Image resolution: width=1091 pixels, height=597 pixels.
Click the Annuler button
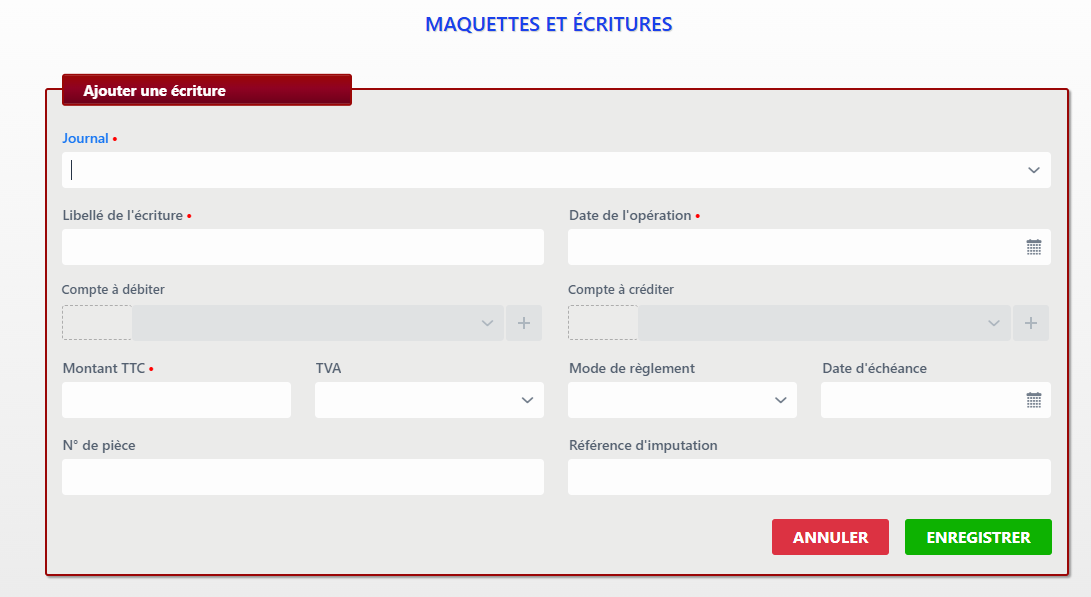pyautogui.click(x=830, y=537)
